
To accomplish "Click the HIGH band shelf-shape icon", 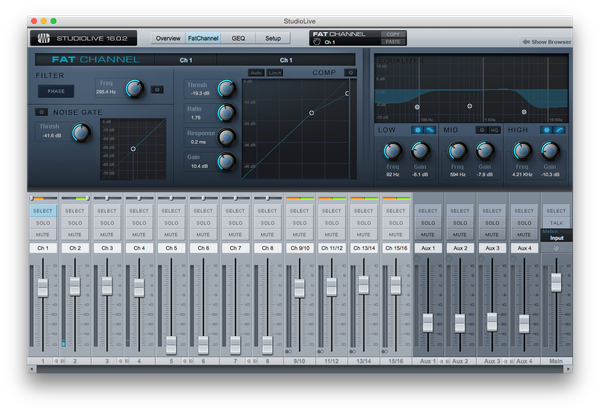I will tap(559, 130).
